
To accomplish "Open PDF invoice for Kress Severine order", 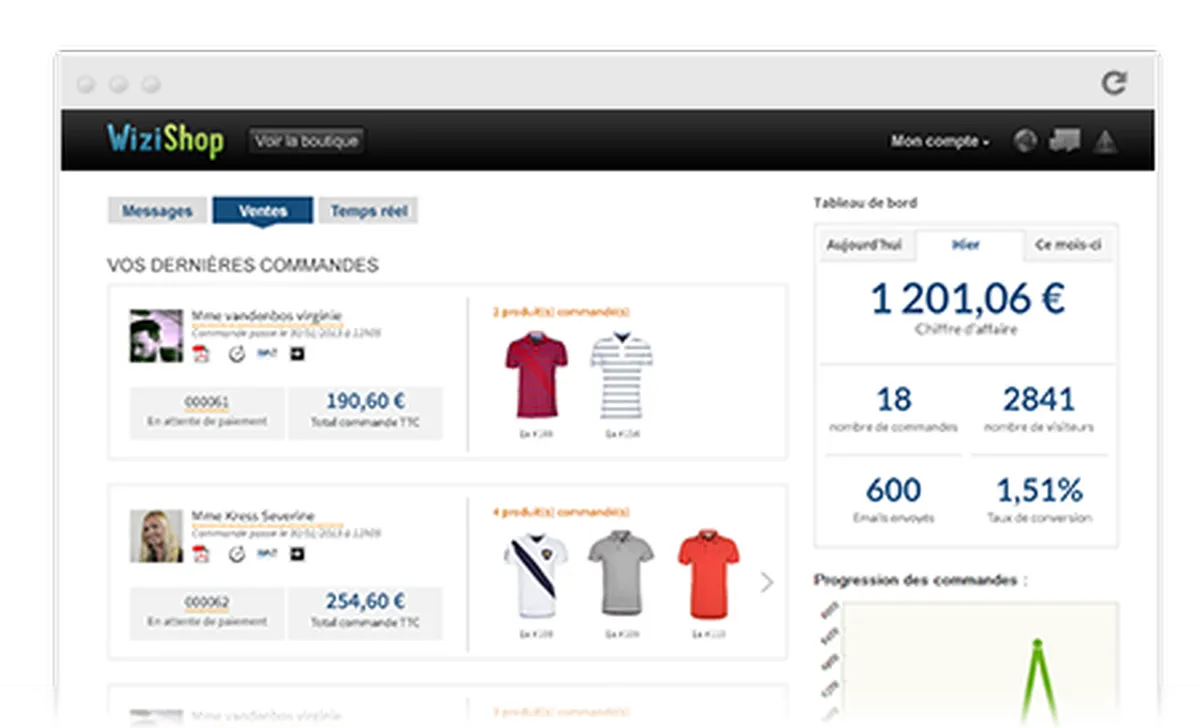I will 200,554.
